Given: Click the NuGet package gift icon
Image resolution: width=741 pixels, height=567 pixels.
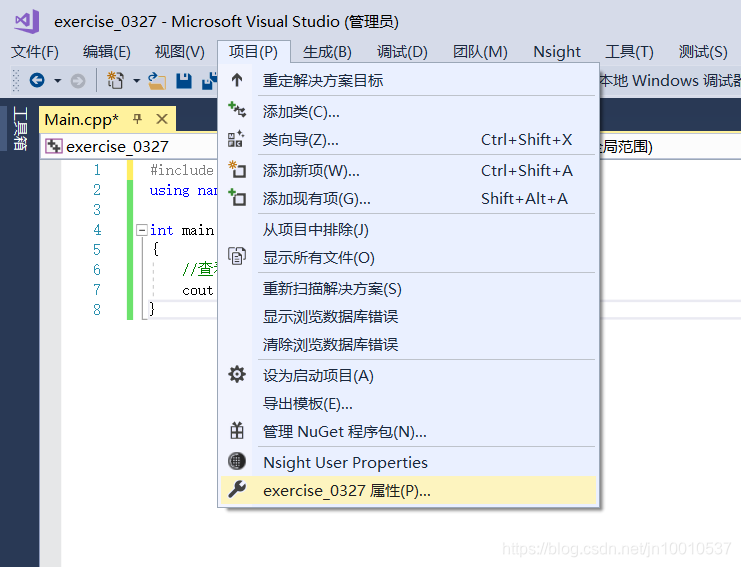Looking at the screenshot, I should (237, 430).
